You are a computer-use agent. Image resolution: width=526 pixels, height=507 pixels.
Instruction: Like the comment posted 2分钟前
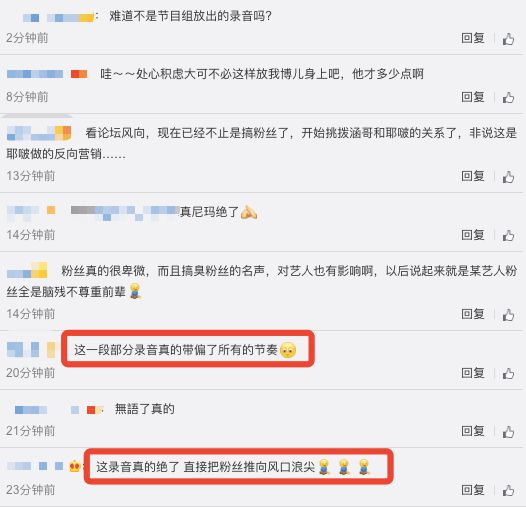508,39
